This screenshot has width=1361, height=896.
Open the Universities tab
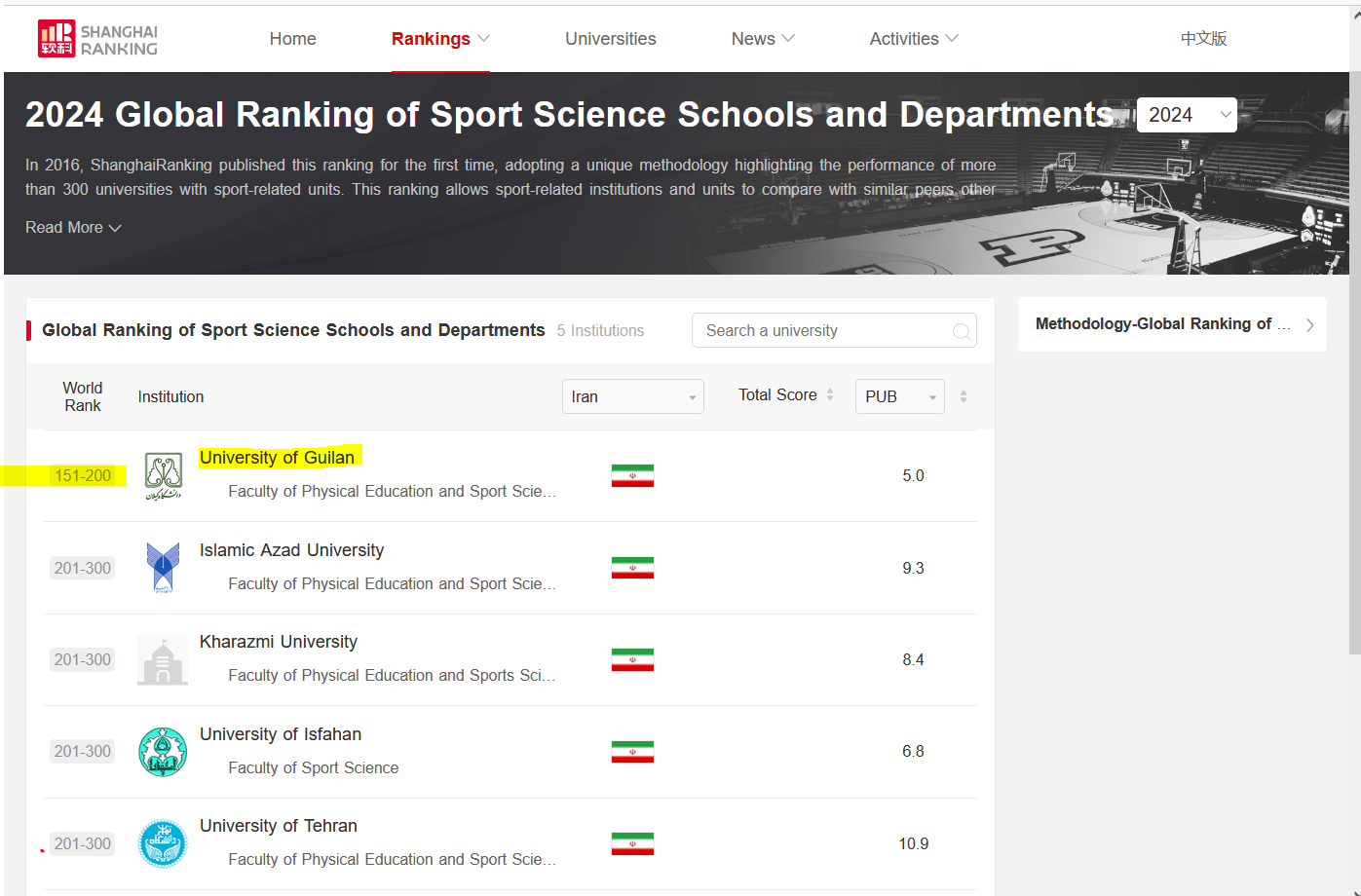(610, 39)
